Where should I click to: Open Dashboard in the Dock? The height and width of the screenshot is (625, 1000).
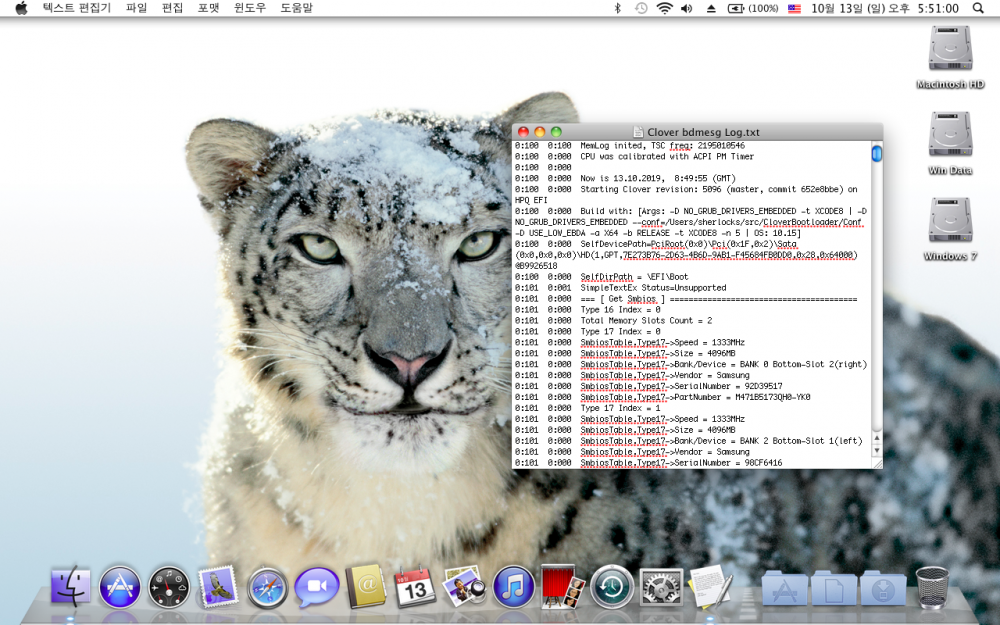tap(169, 587)
